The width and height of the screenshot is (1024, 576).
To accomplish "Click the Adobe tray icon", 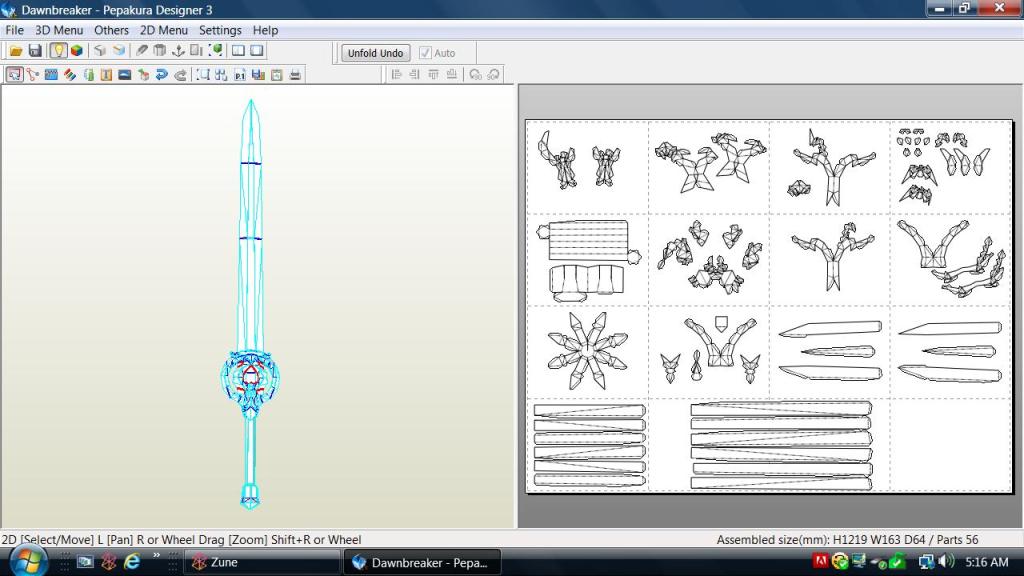I will tap(820, 561).
